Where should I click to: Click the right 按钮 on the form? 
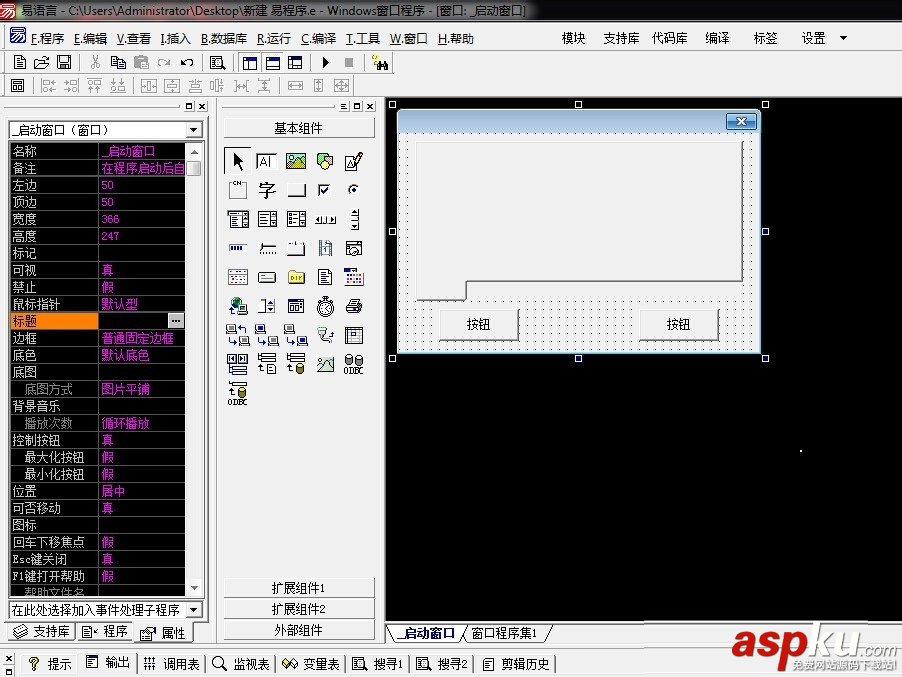coord(679,324)
